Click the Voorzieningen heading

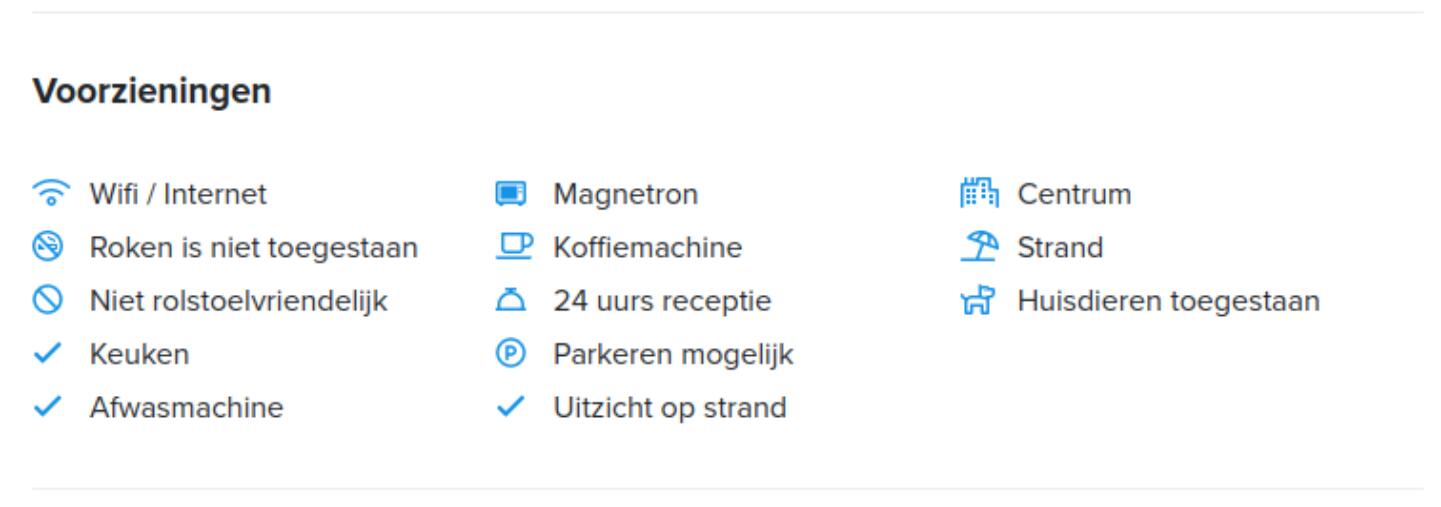[151, 92]
